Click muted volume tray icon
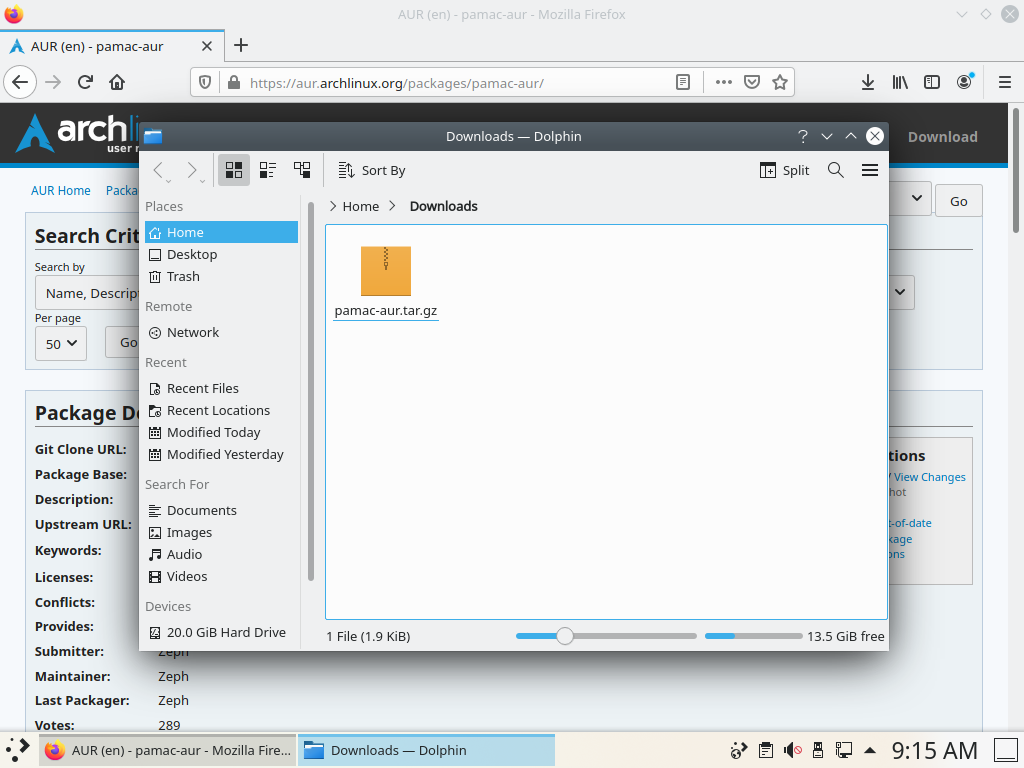This screenshot has height=768, width=1024. tap(793, 750)
